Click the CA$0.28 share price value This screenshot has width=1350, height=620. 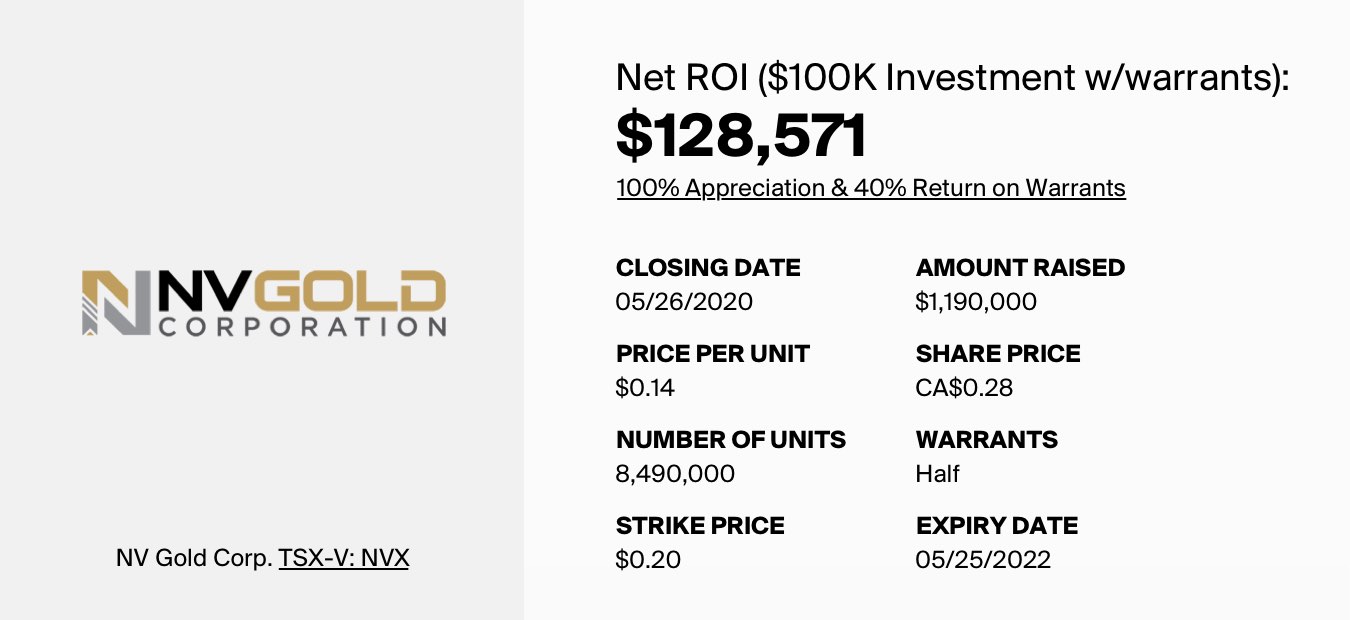(x=964, y=388)
